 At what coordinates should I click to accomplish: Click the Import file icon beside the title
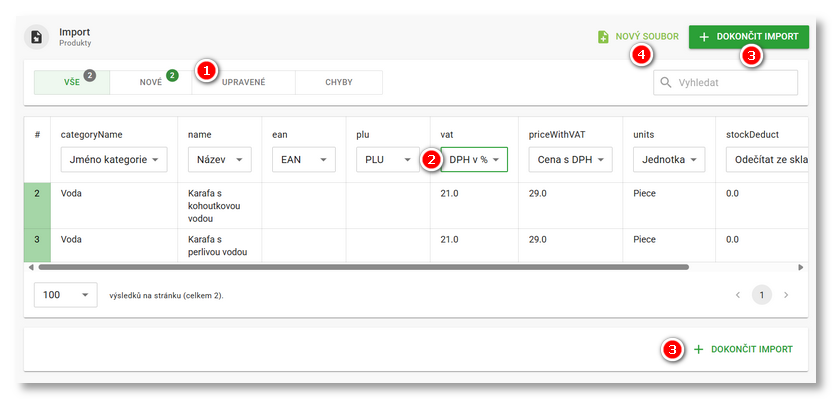(37, 37)
